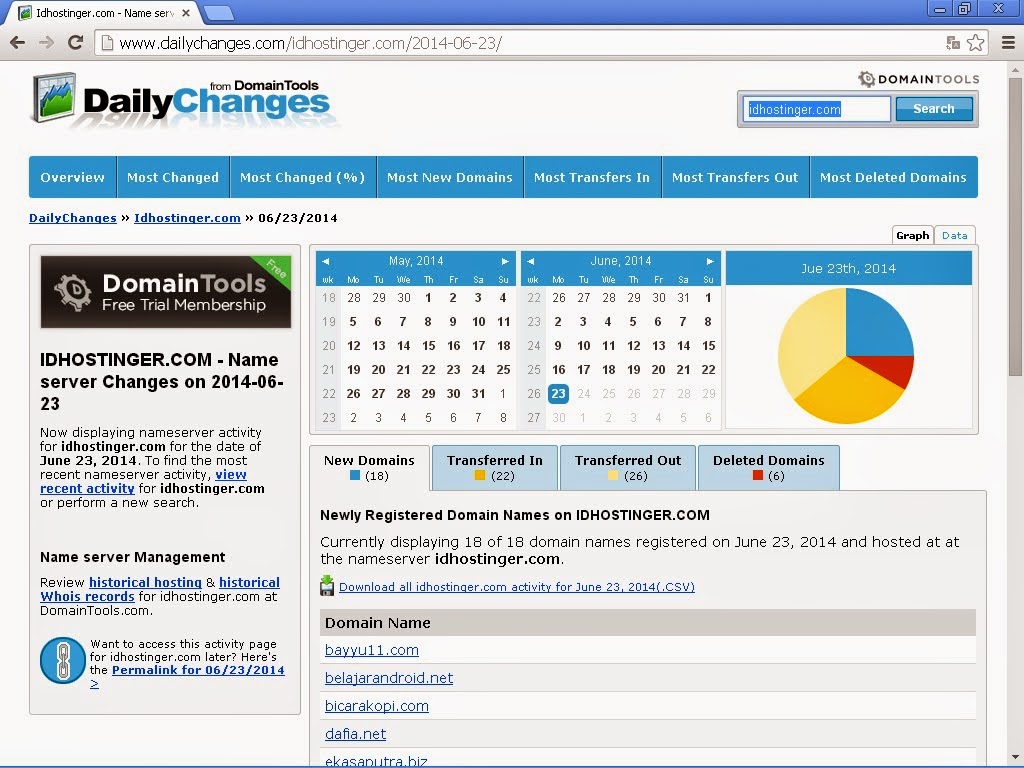Download all idhostinger.com activity CSV link
This screenshot has width=1024, height=768.
coord(517,586)
